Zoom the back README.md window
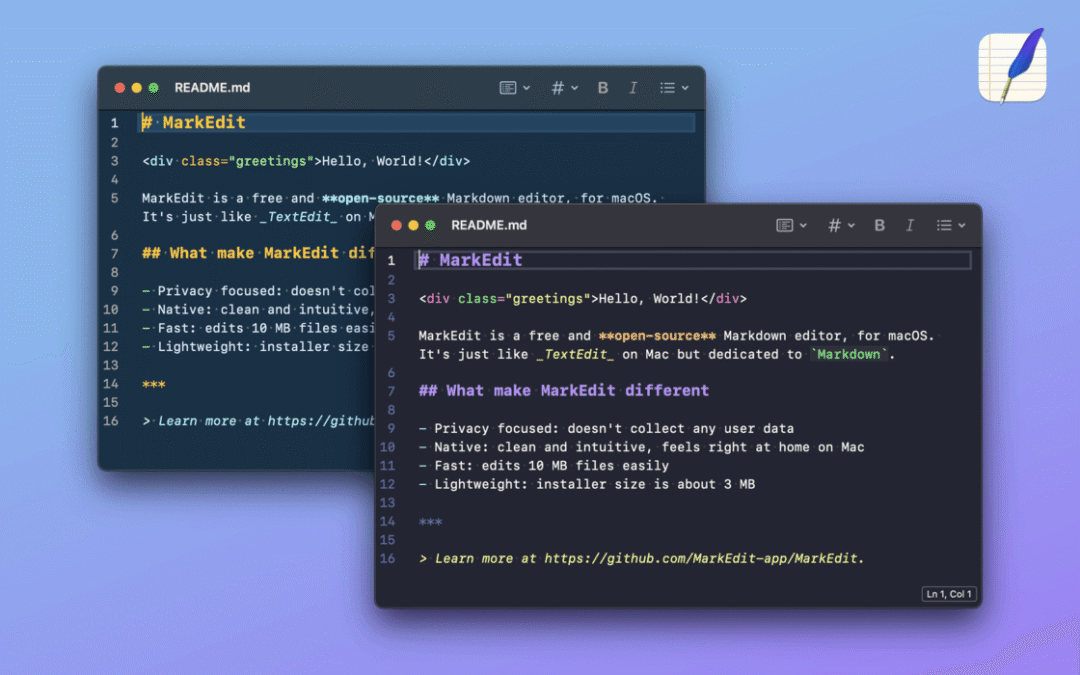The width and height of the screenshot is (1080, 675). point(154,87)
